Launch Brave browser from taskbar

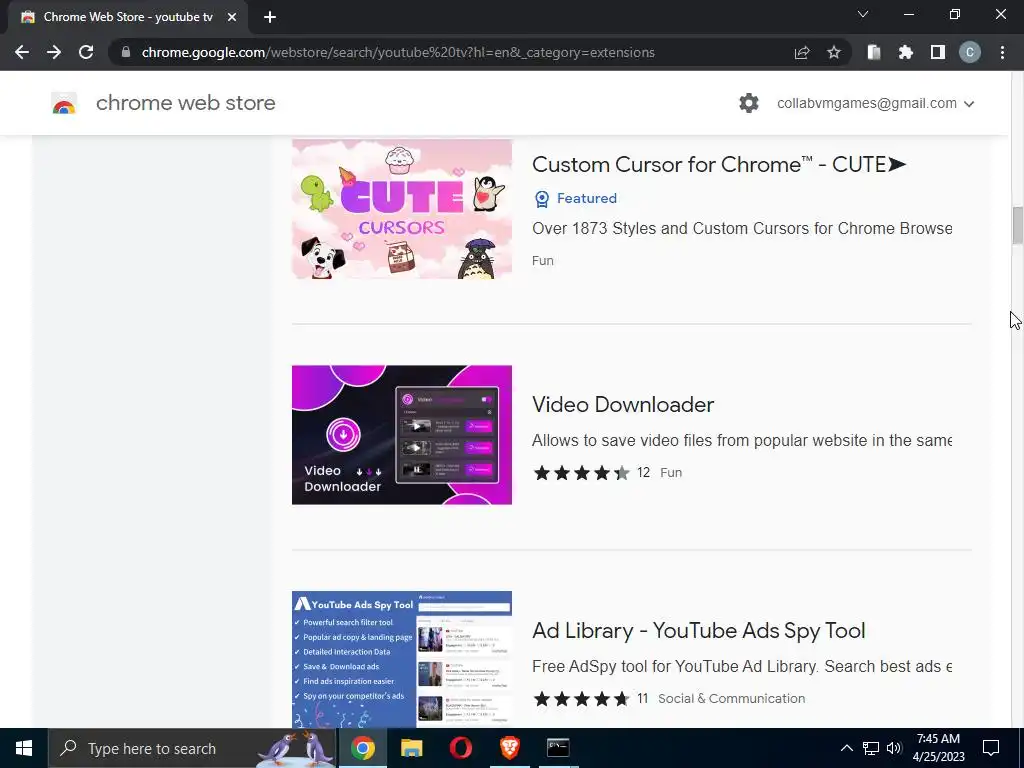509,748
